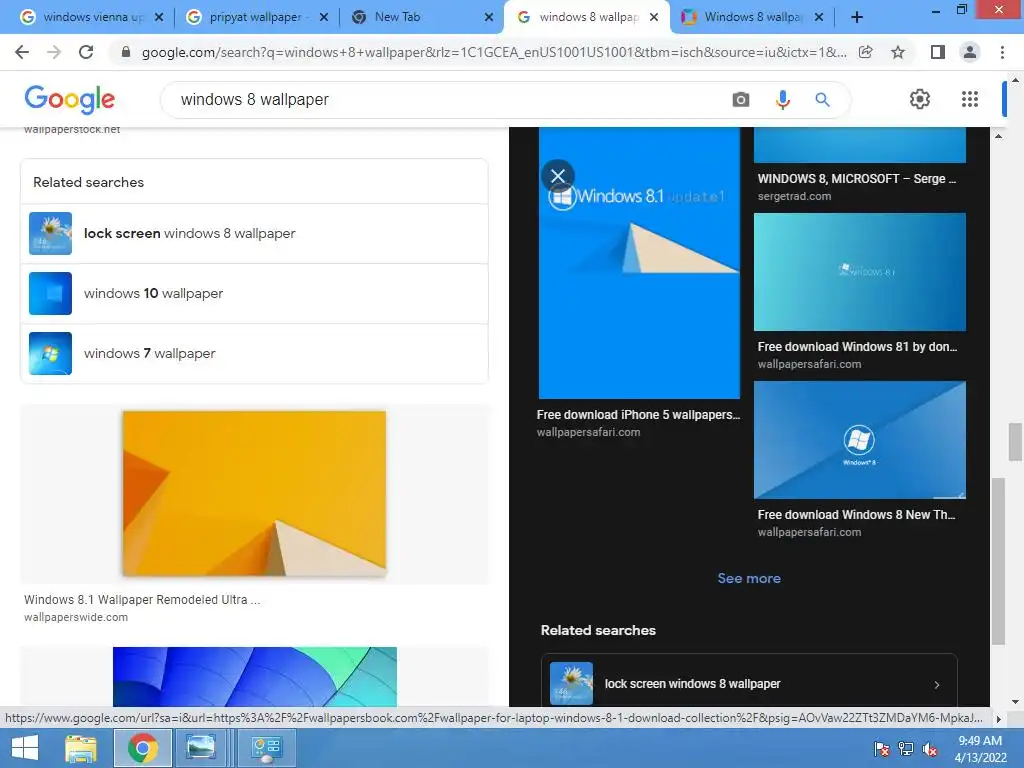Click the Chrome back arrow
This screenshot has width=1024, height=768.
22,52
